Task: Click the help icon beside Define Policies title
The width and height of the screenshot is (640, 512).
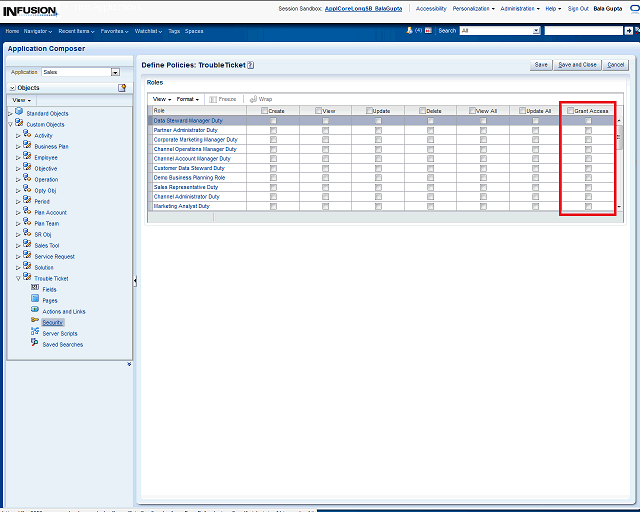Action: [251, 64]
